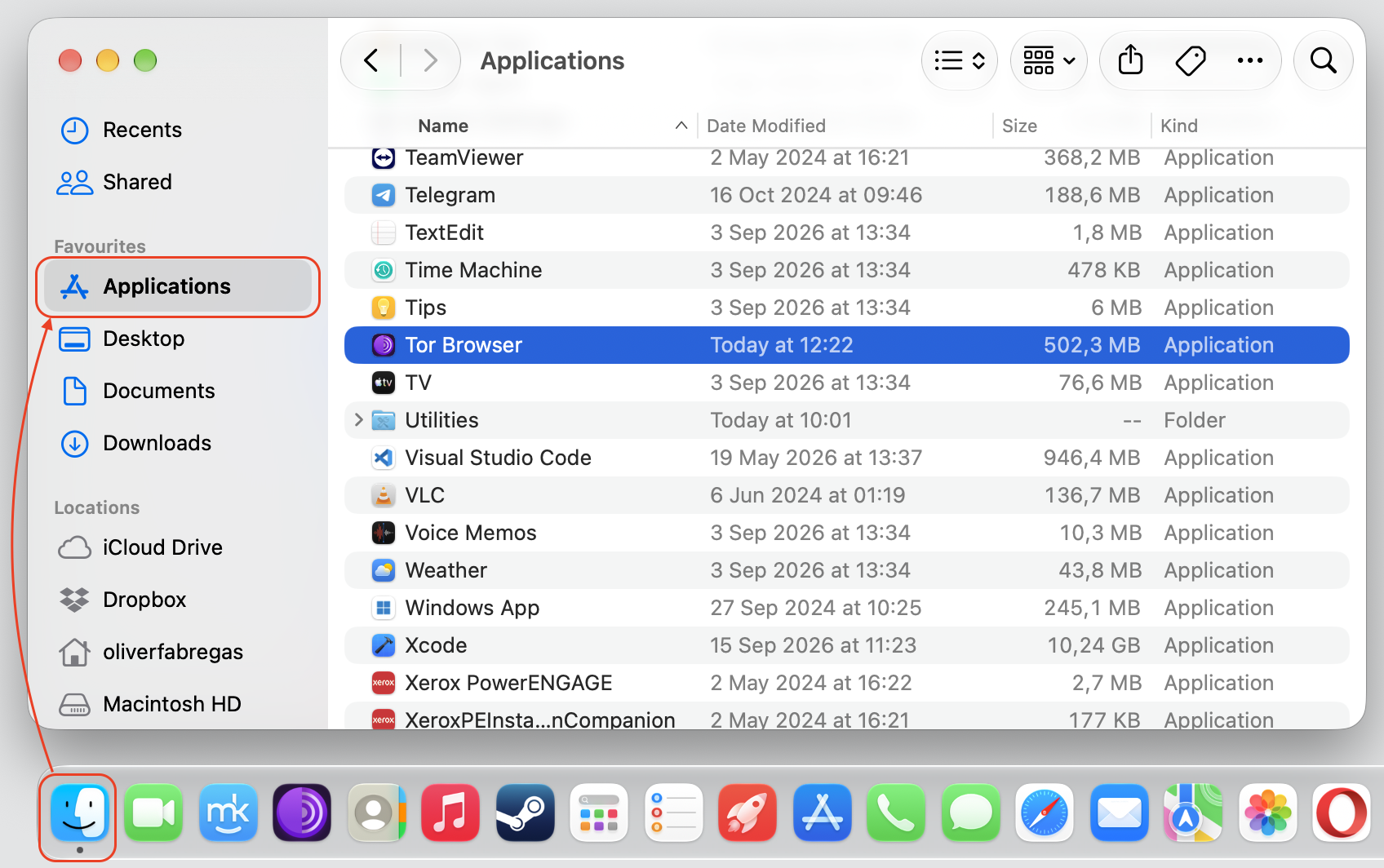Image resolution: width=1384 pixels, height=868 pixels.
Task: Launch Photos from the Dock
Action: (1268, 813)
